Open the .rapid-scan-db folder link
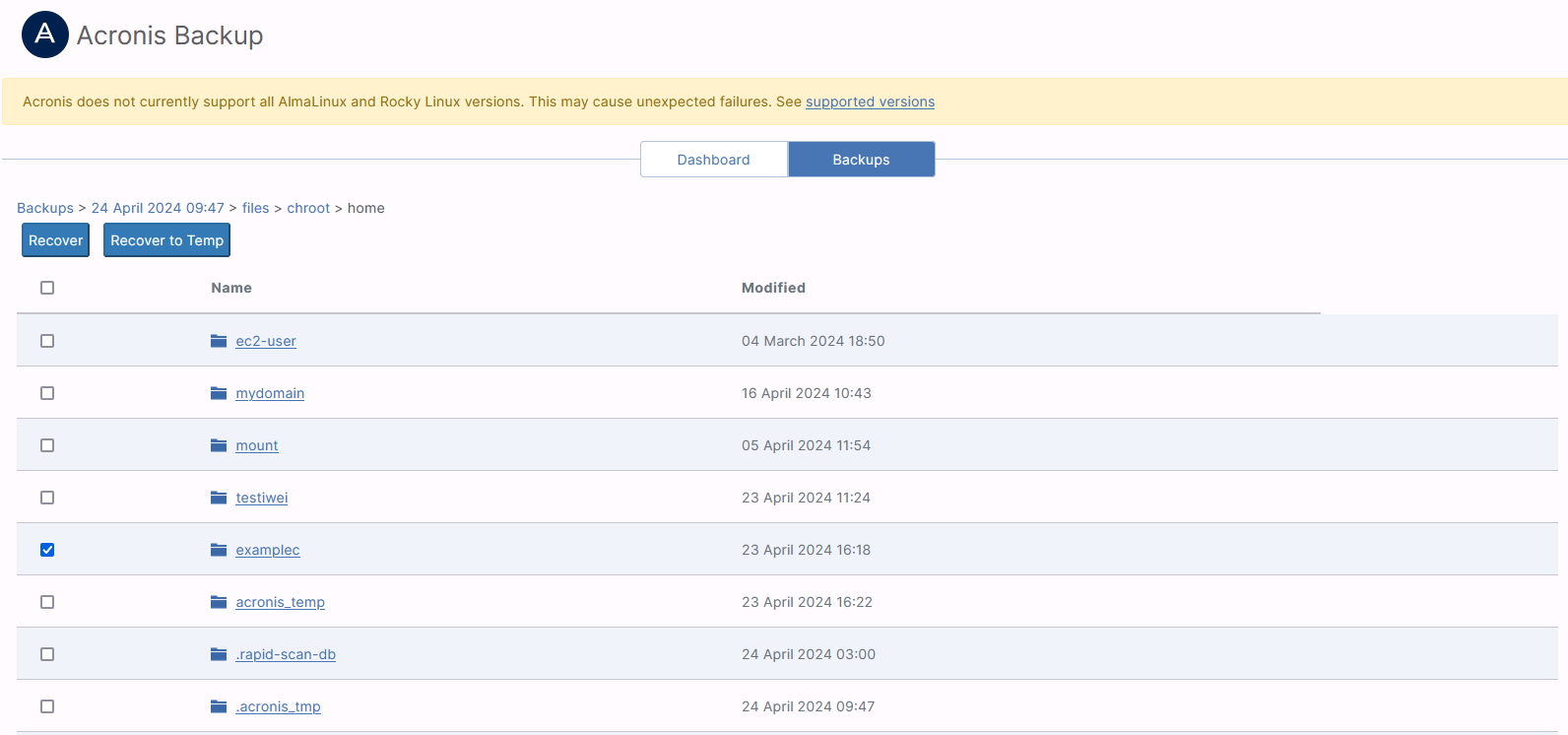 (x=286, y=654)
